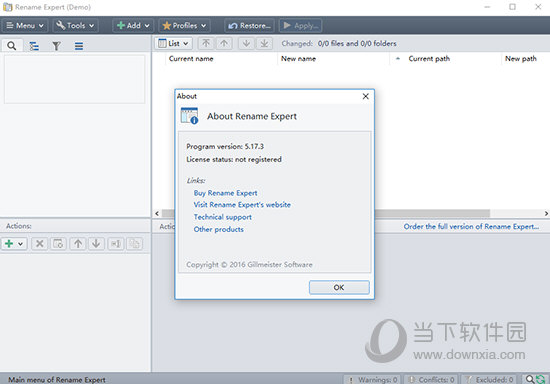Move action up with arrow icon

(x=78, y=243)
